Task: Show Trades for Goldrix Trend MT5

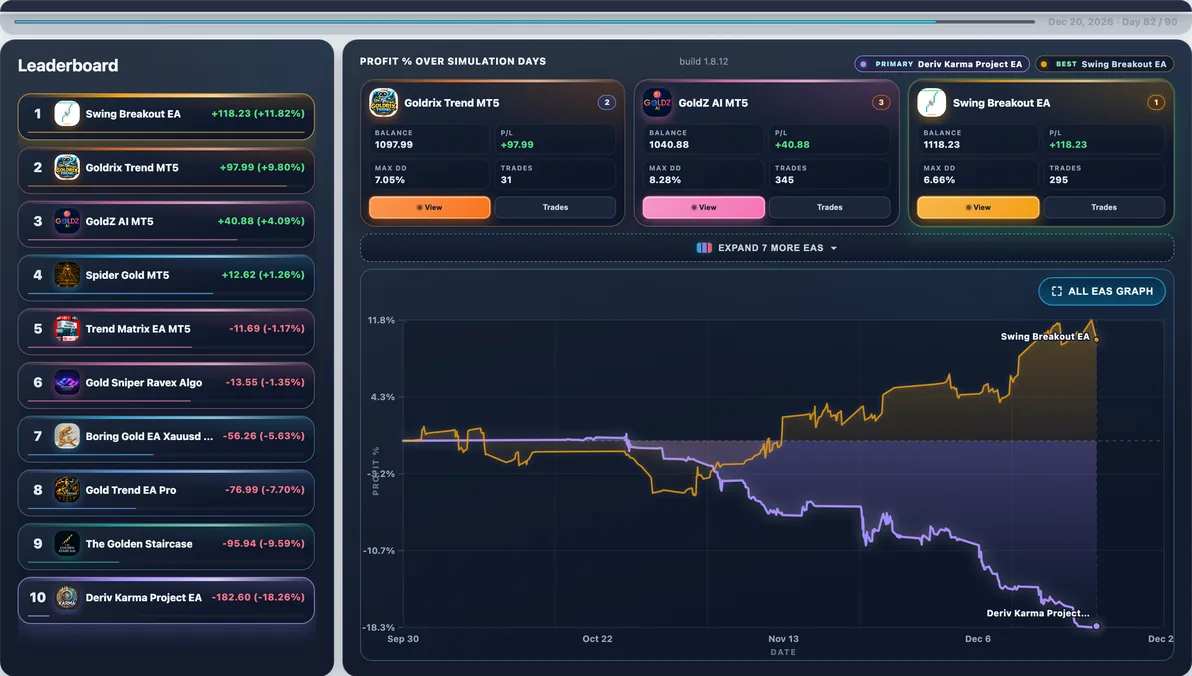Action: (x=555, y=208)
